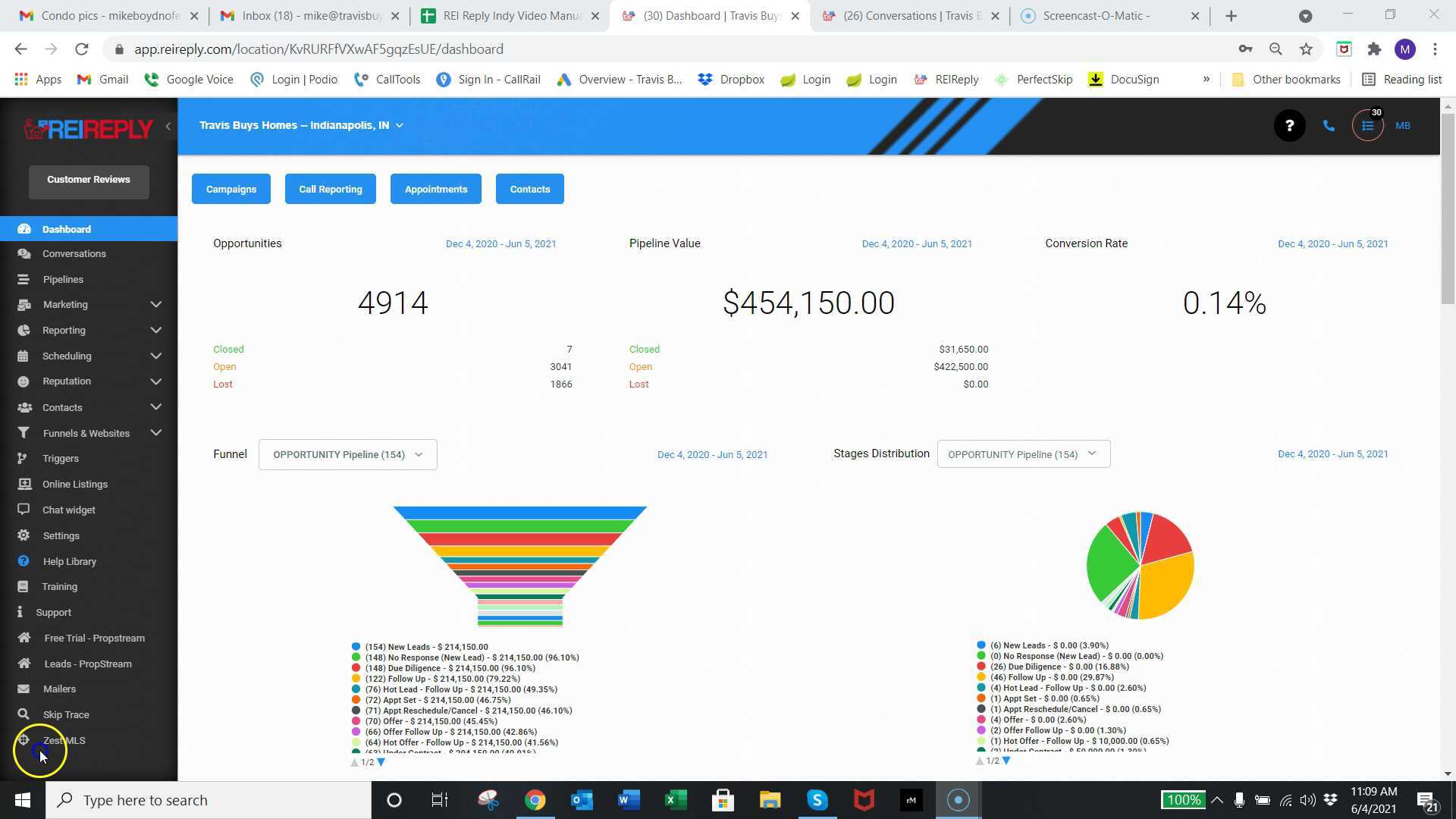Collapse the REIReply sidebar with arrow

tap(168, 127)
